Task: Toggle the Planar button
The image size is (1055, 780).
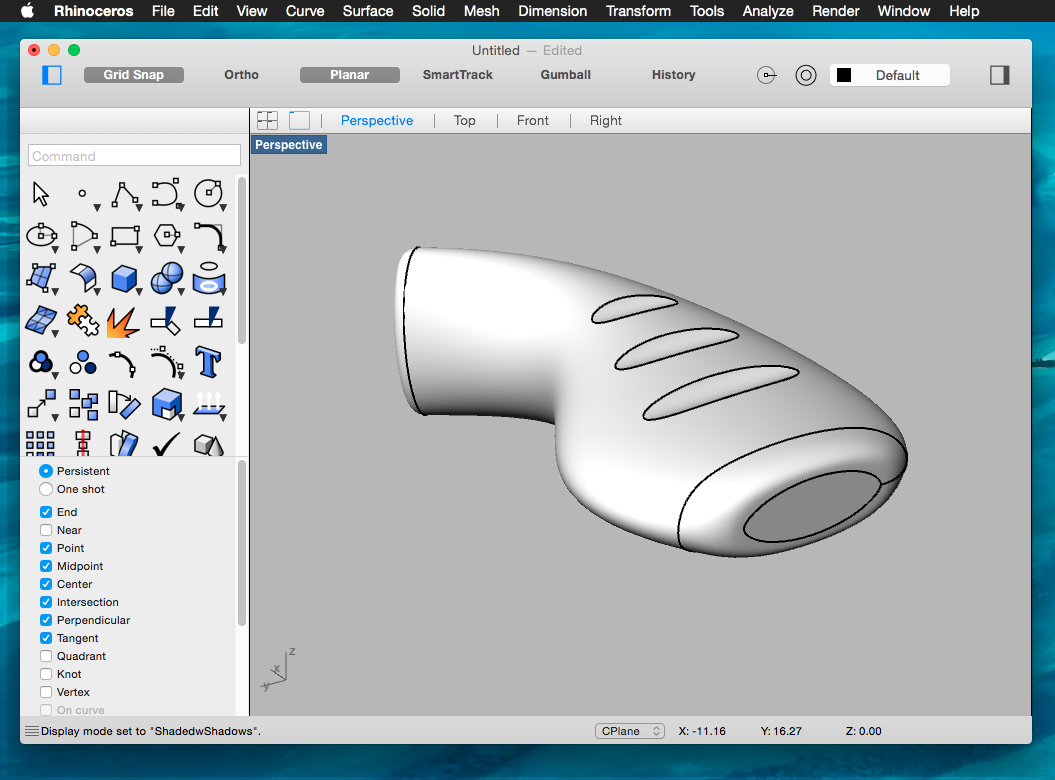Action: 349,75
